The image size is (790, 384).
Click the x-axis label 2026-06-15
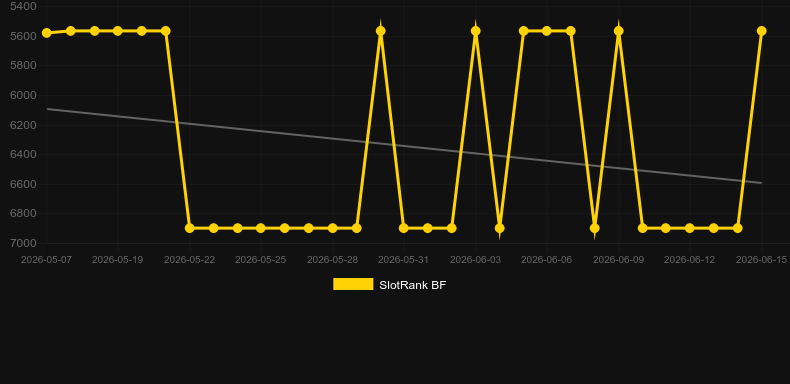[762, 260]
